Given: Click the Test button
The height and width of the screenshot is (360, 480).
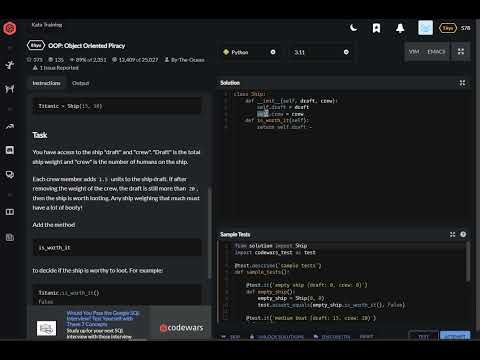Looking at the screenshot, I should (x=423, y=336).
